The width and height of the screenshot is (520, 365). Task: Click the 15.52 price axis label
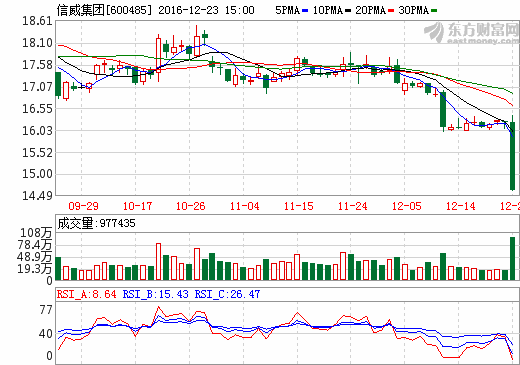(x=37, y=153)
